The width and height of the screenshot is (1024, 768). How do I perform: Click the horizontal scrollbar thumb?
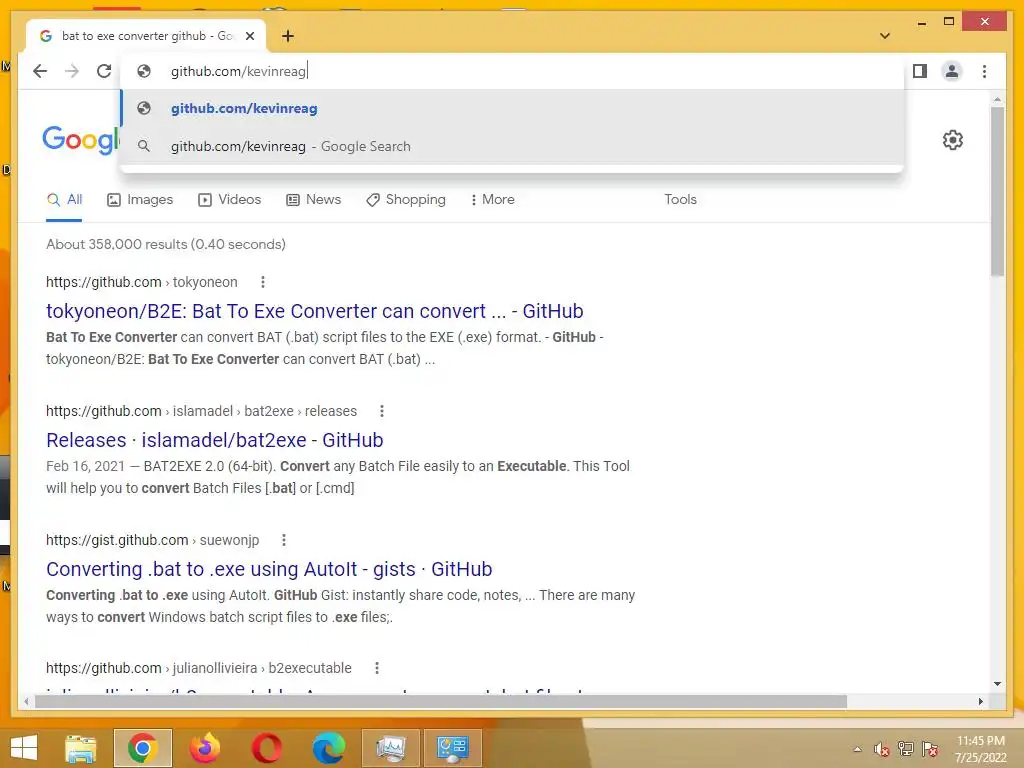coord(441,701)
